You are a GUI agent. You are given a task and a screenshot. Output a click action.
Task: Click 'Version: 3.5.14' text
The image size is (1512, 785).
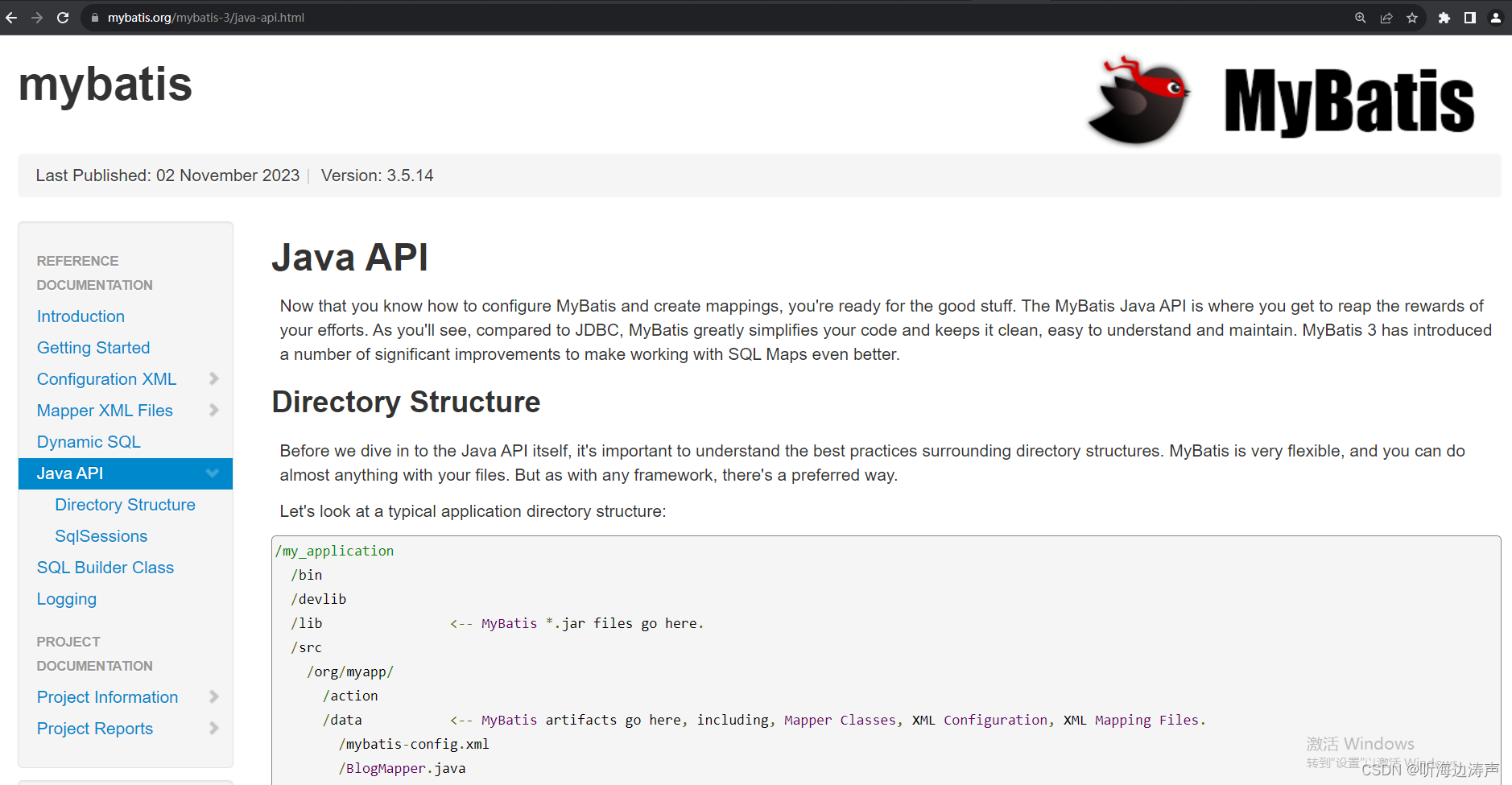click(x=378, y=176)
